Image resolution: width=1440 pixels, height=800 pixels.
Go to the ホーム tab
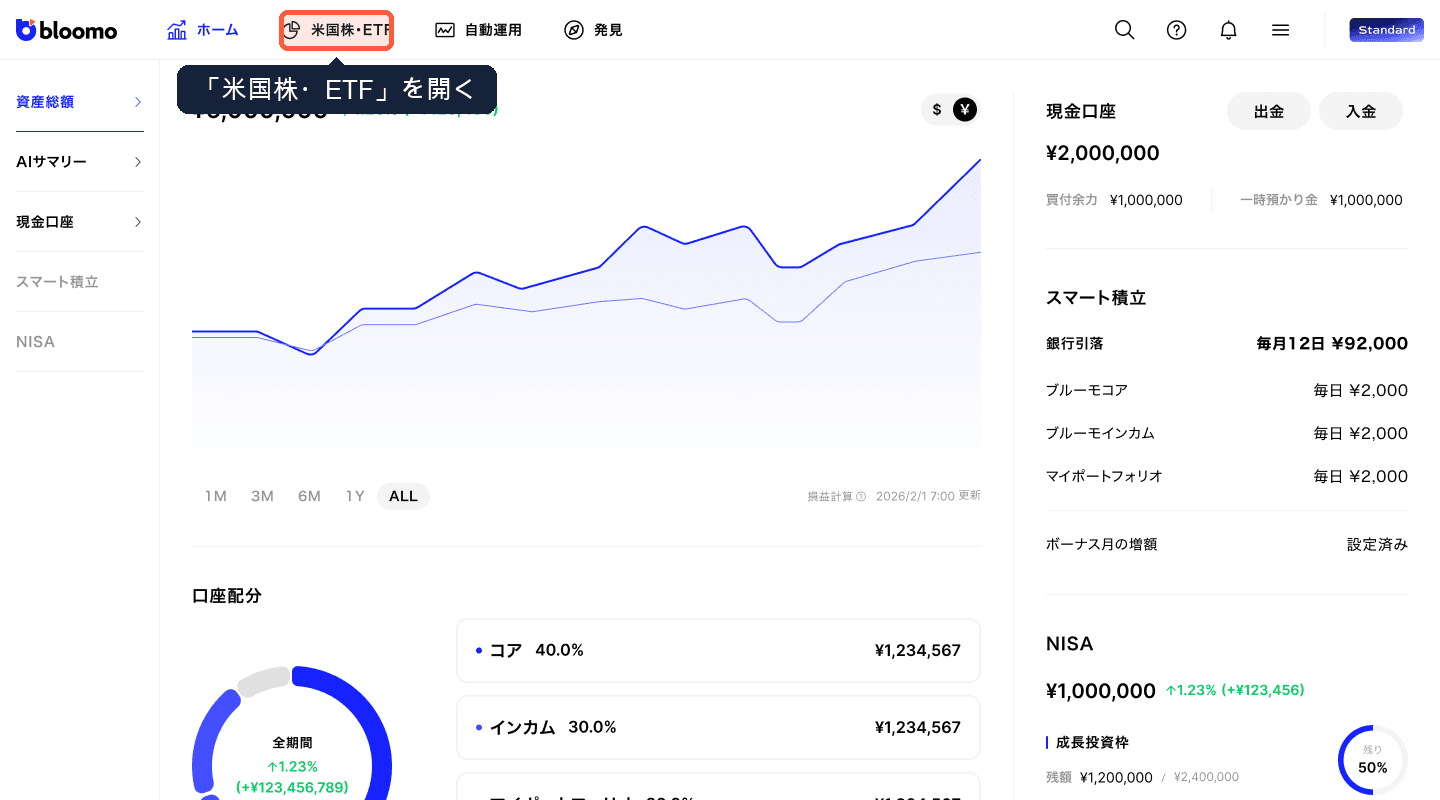click(203, 30)
